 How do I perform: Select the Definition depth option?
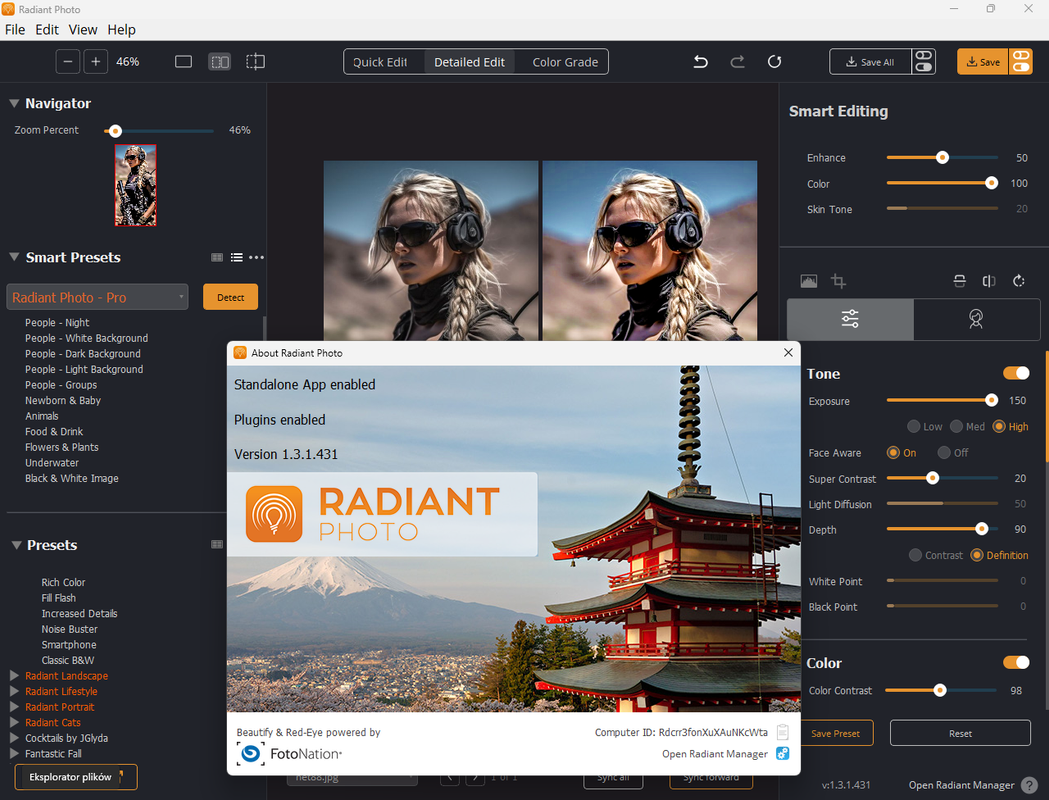977,555
